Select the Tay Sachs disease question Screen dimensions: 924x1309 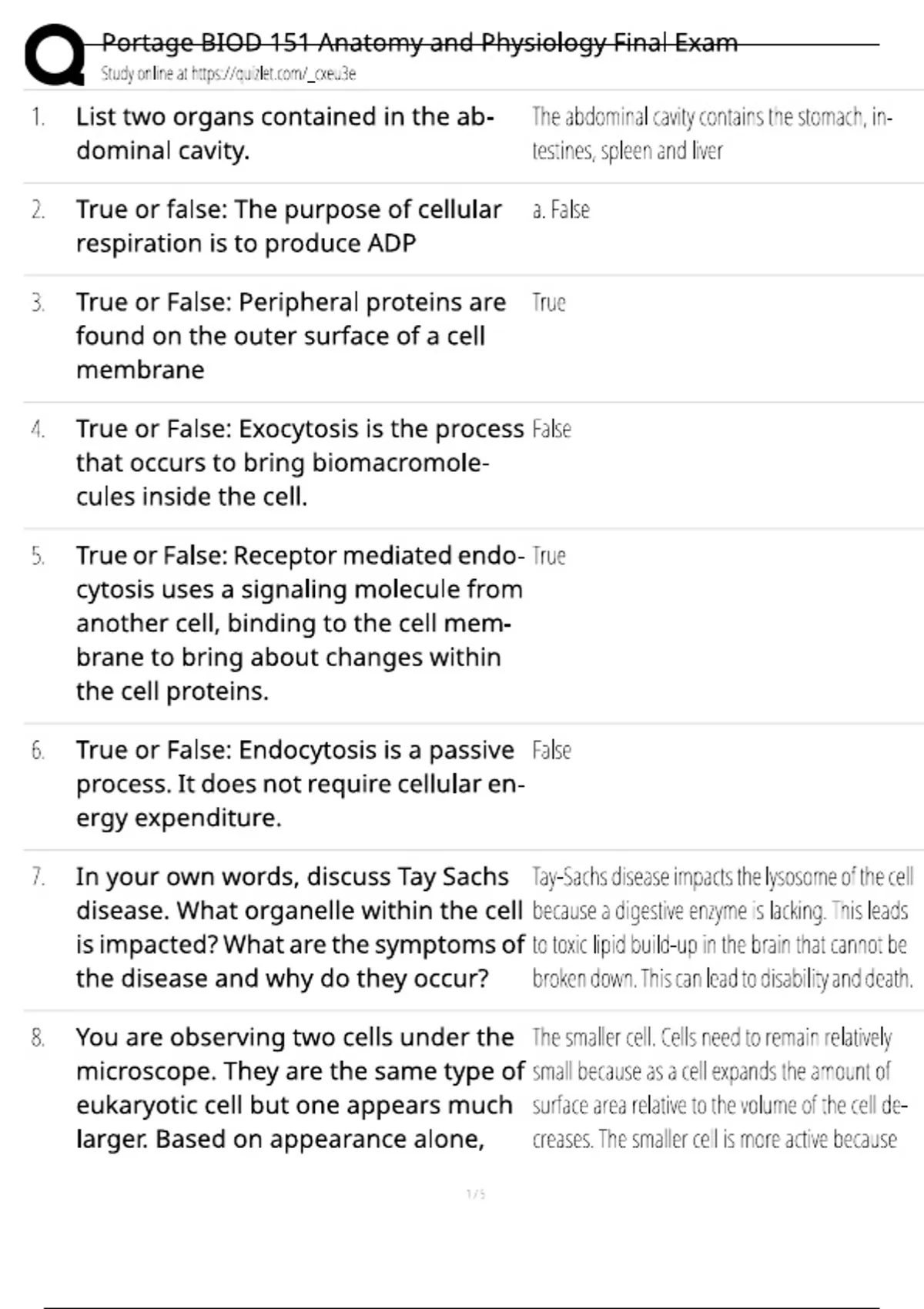(299, 927)
